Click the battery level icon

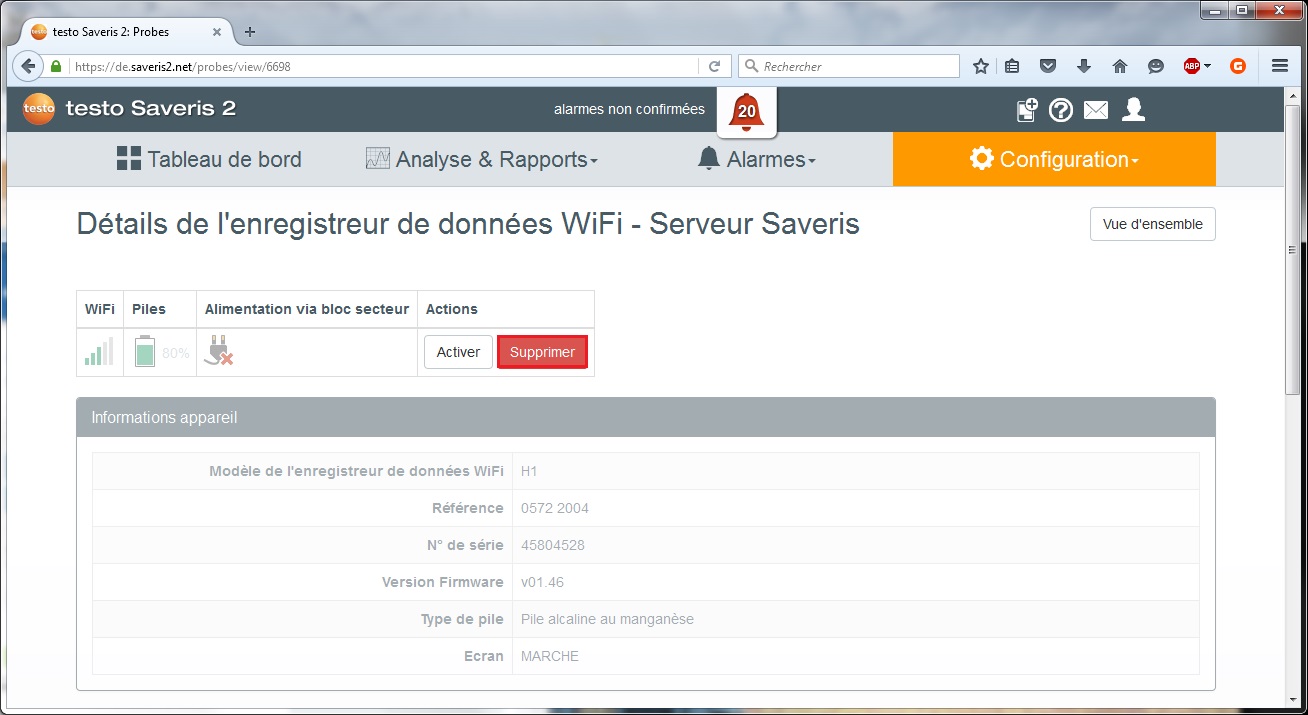click(145, 352)
